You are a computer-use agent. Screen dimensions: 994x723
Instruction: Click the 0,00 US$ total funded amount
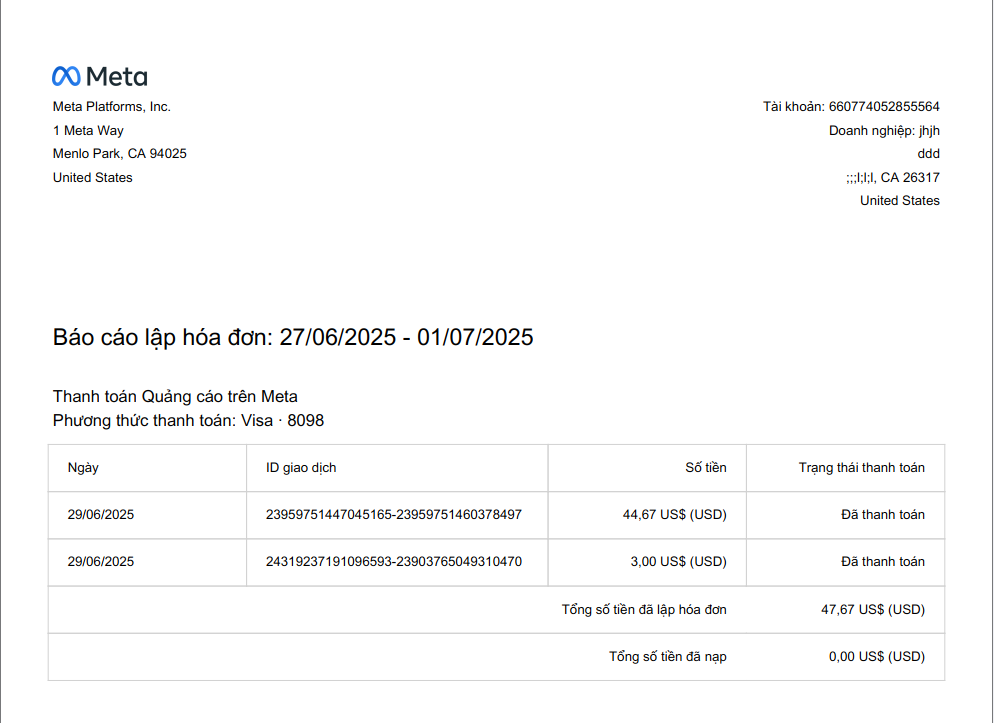(x=877, y=656)
